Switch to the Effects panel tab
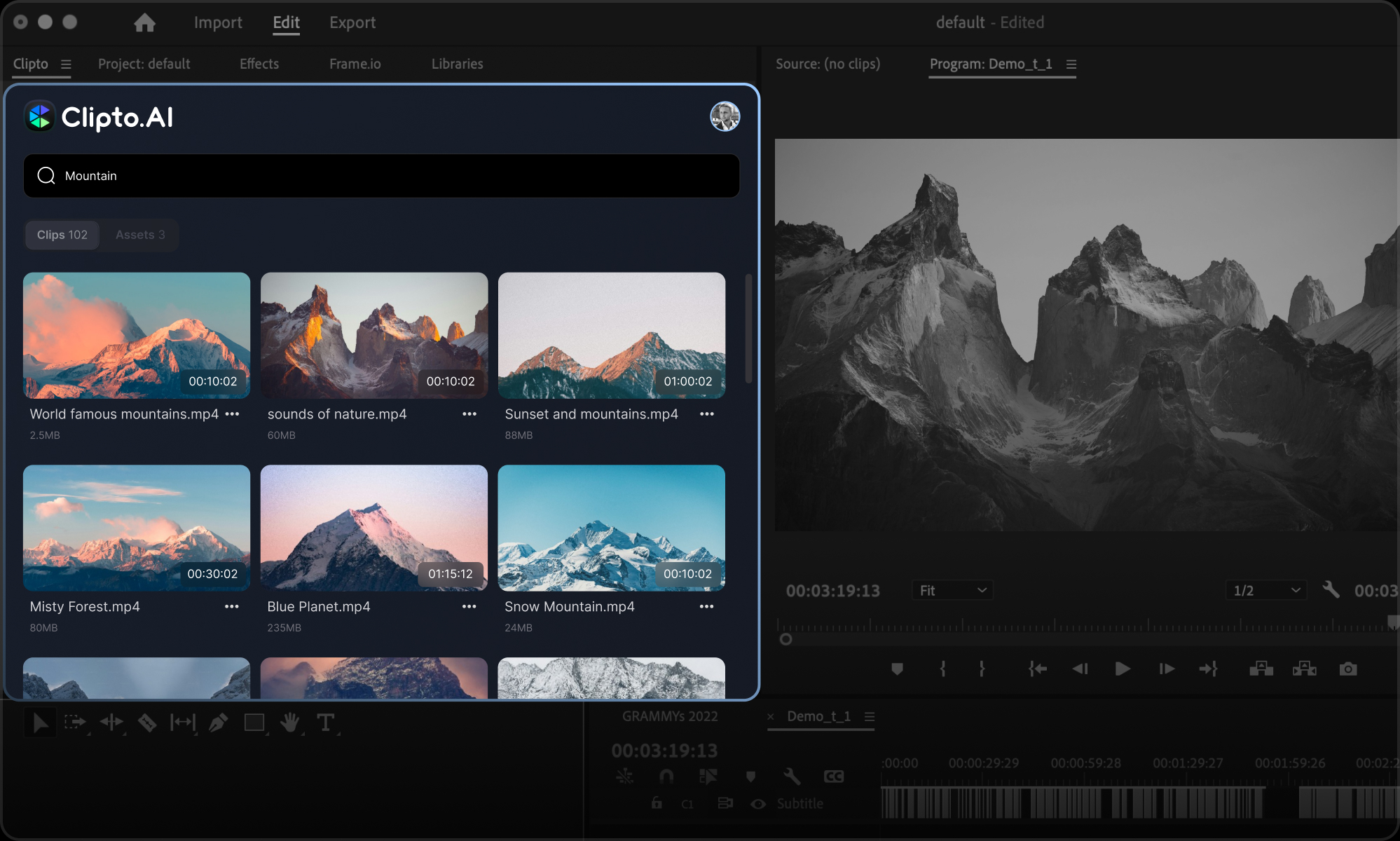Screen dimensions: 1400x841 pos(259,64)
